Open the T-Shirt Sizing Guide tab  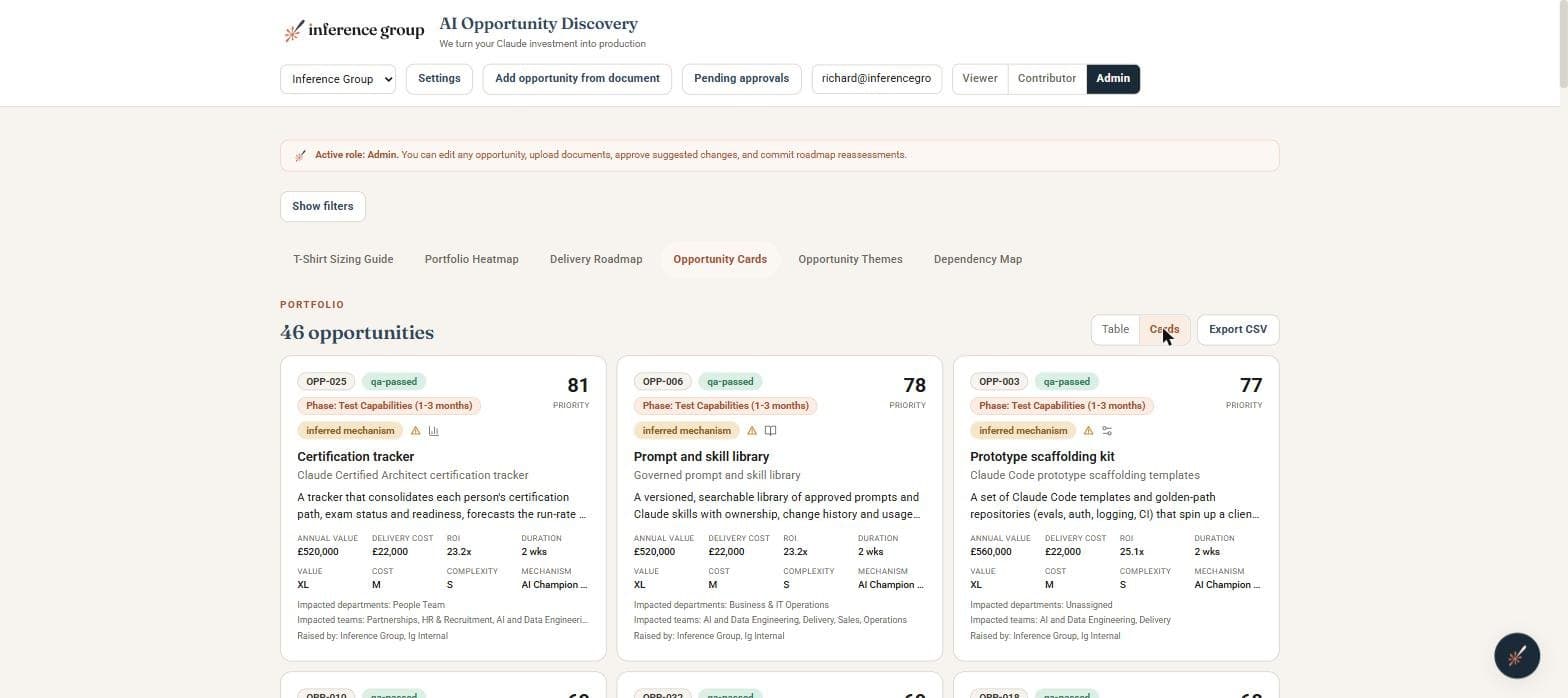point(343,259)
